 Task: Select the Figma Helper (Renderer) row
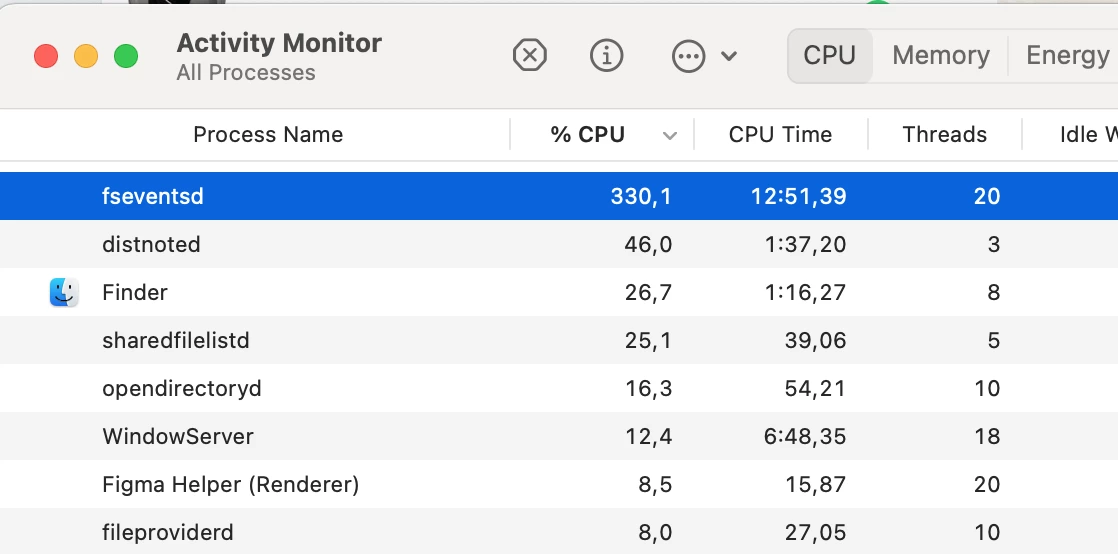coord(559,485)
